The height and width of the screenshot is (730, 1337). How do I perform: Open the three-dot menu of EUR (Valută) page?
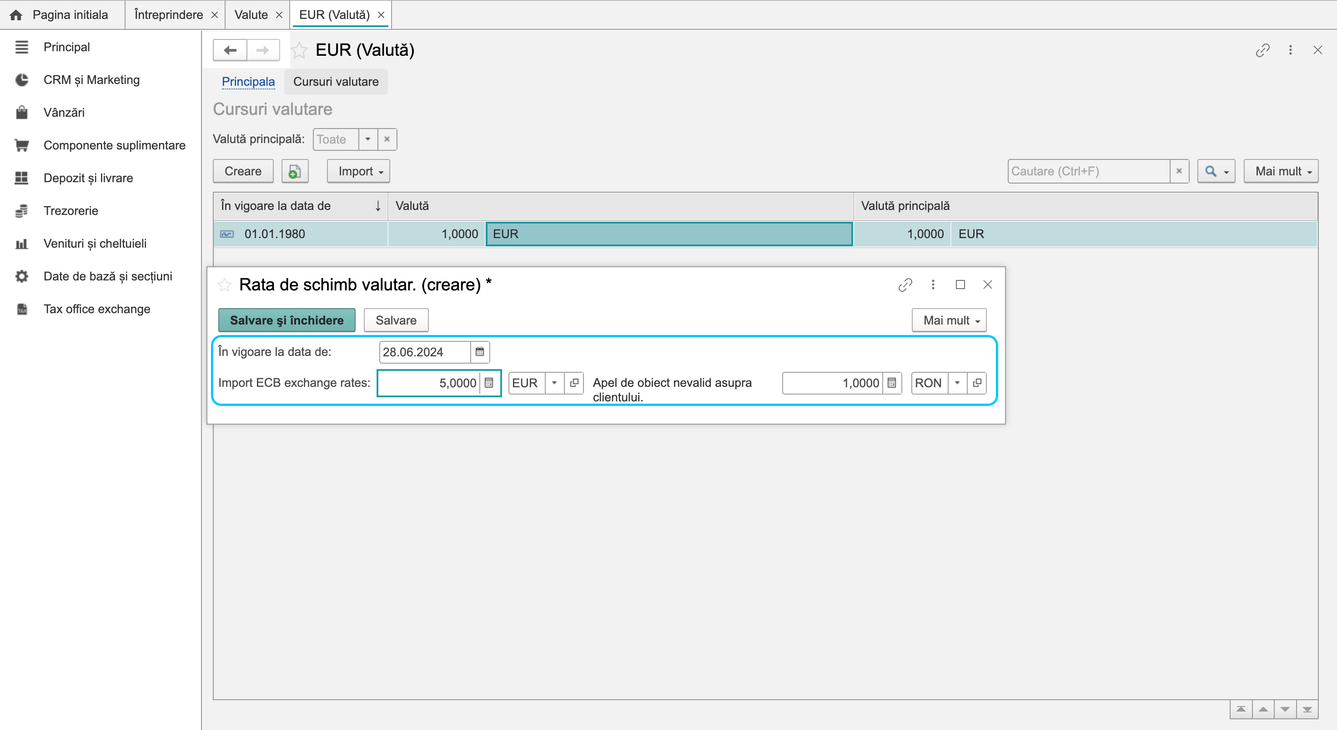tap(1291, 50)
